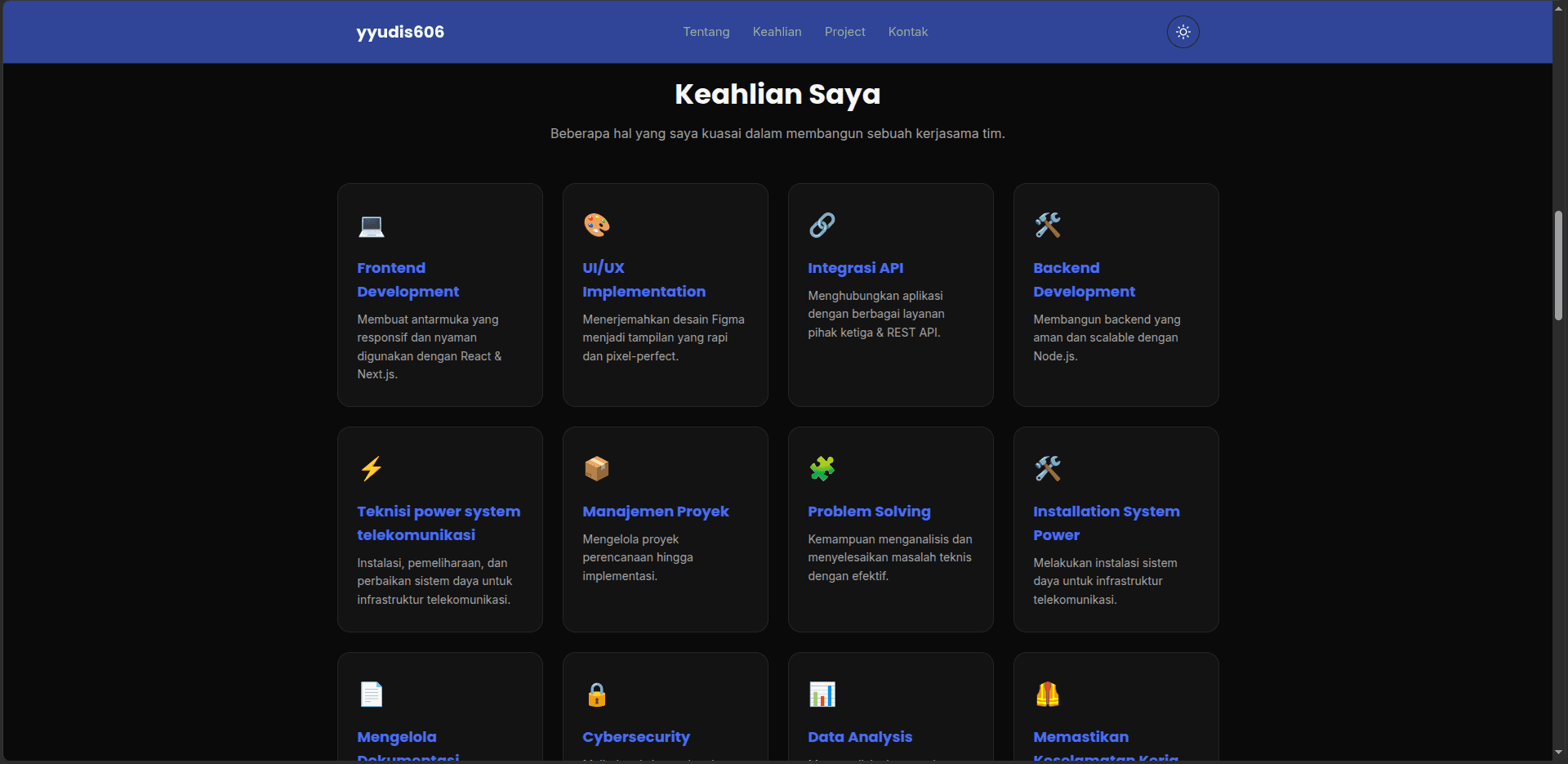Click the tools icon on Backend Development card
1568x764 pixels.
point(1048,225)
